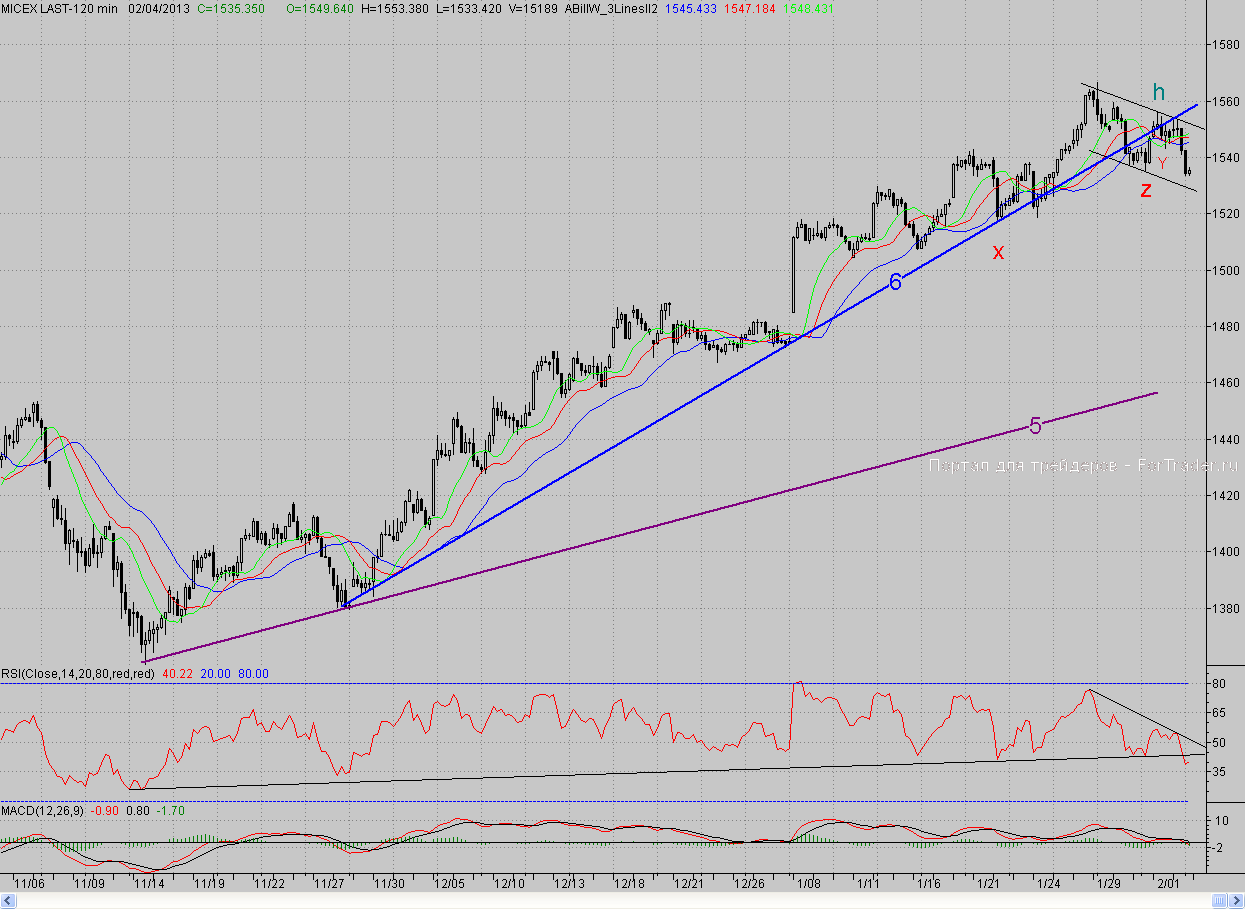Click the MACD(12,26,9) indicator label
This screenshot has height=909, width=1245.
pos(43,809)
